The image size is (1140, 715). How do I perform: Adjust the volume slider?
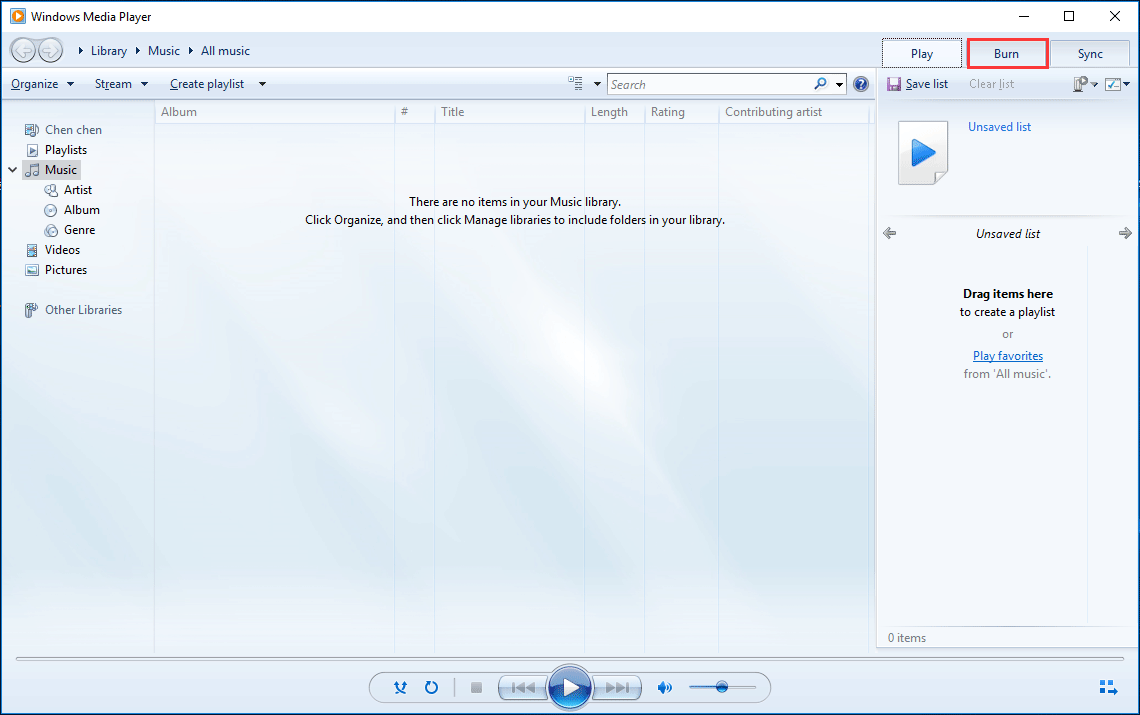click(722, 687)
